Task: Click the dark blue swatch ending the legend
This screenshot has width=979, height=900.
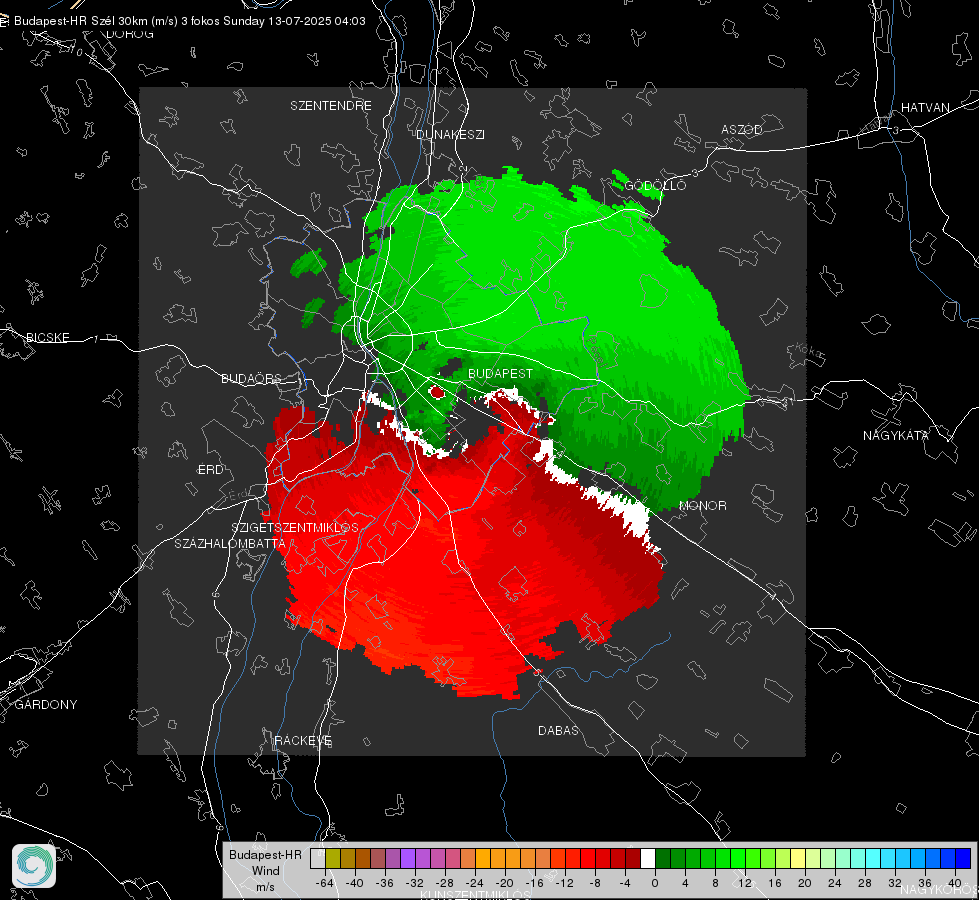Action: (963, 858)
